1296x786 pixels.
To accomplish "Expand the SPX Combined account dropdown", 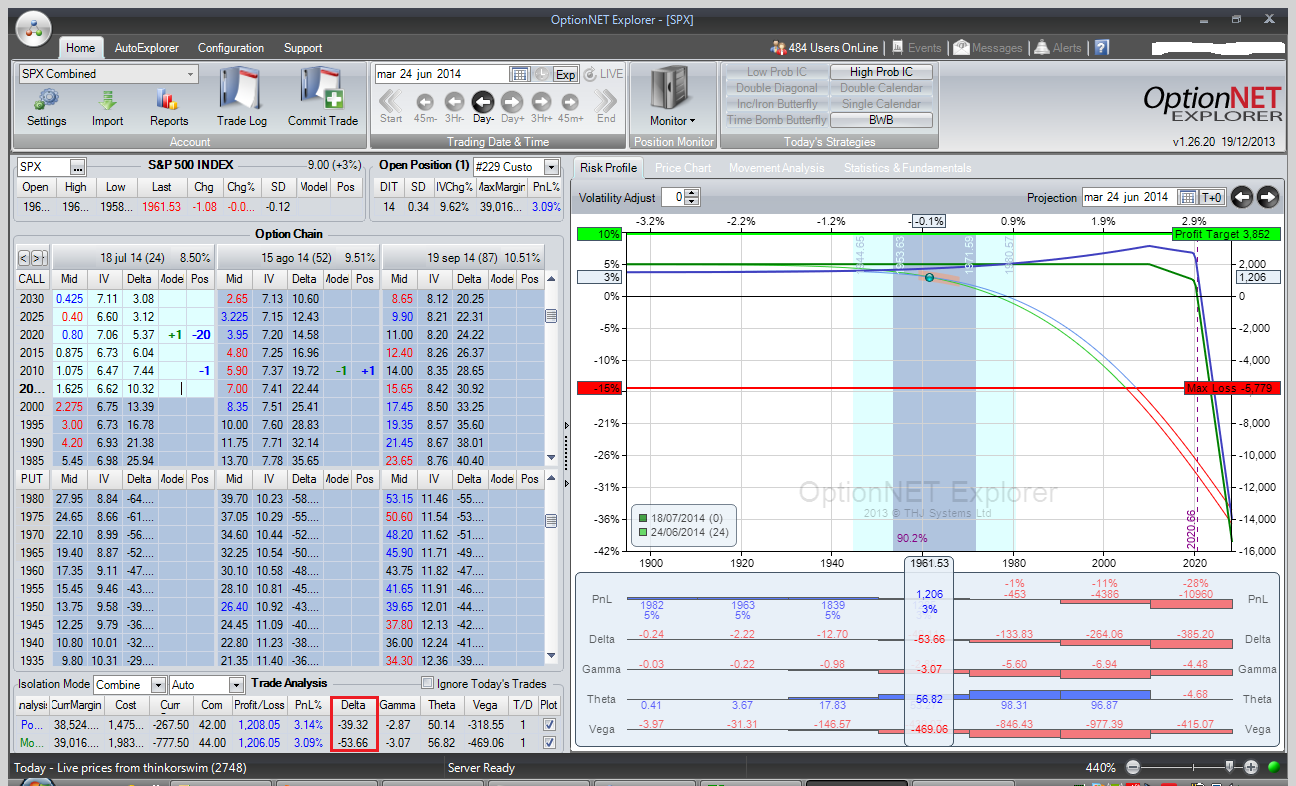I will [x=190, y=74].
